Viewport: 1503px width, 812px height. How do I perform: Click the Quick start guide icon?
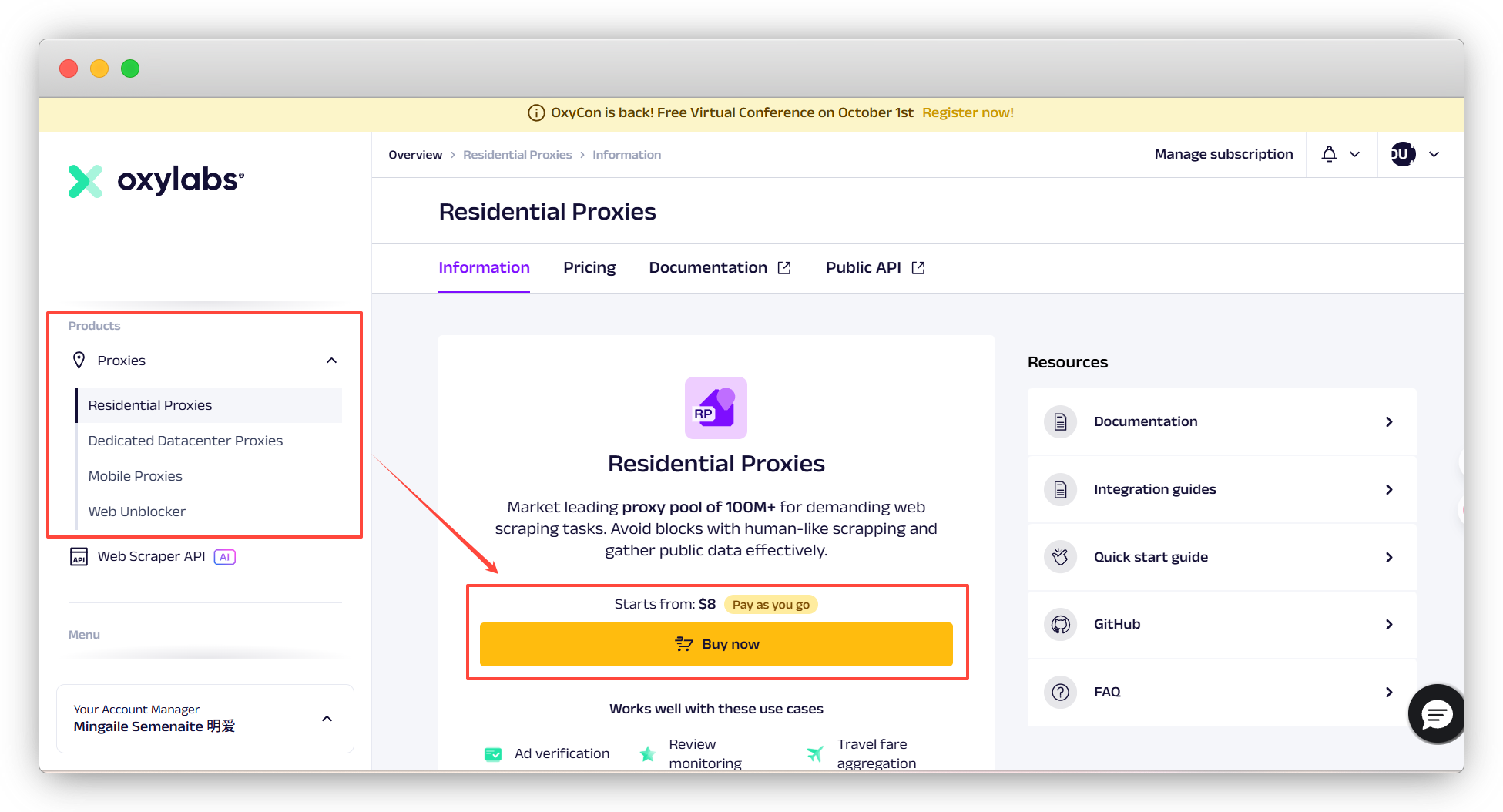[1060, 556]
